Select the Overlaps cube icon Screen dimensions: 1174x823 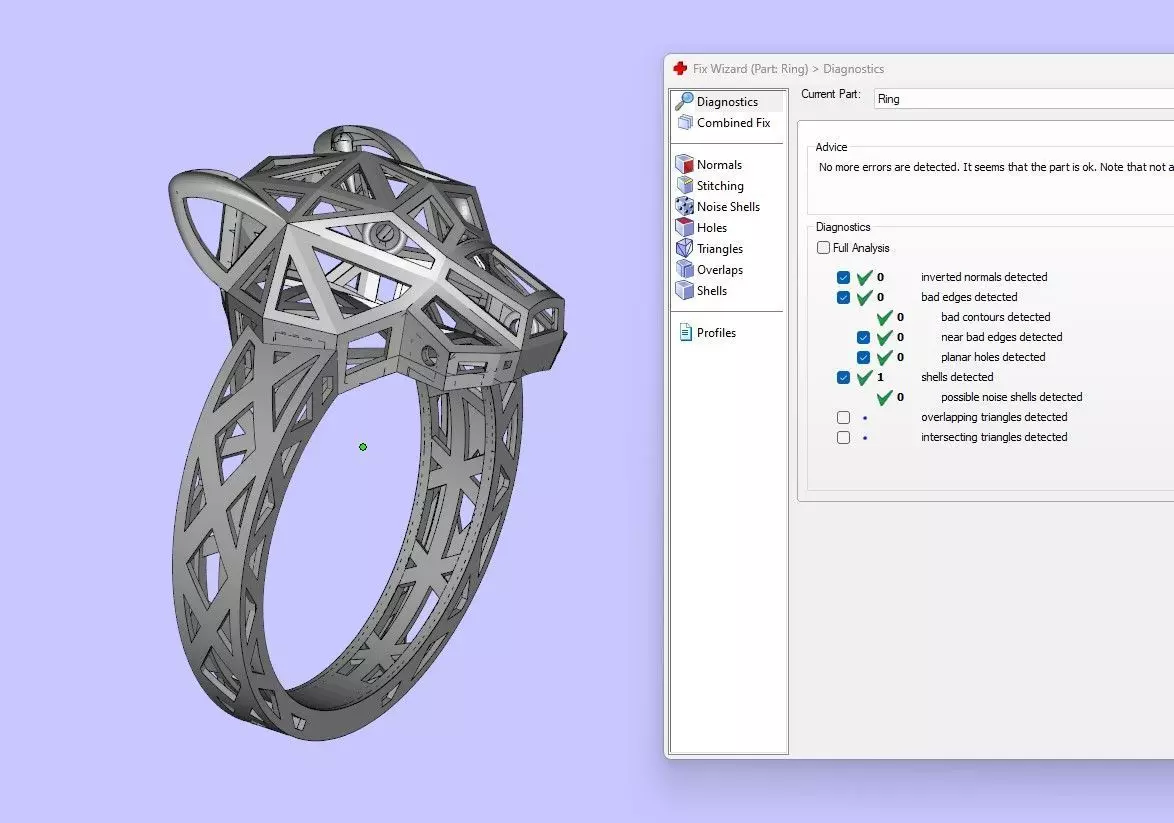[684, 269]
